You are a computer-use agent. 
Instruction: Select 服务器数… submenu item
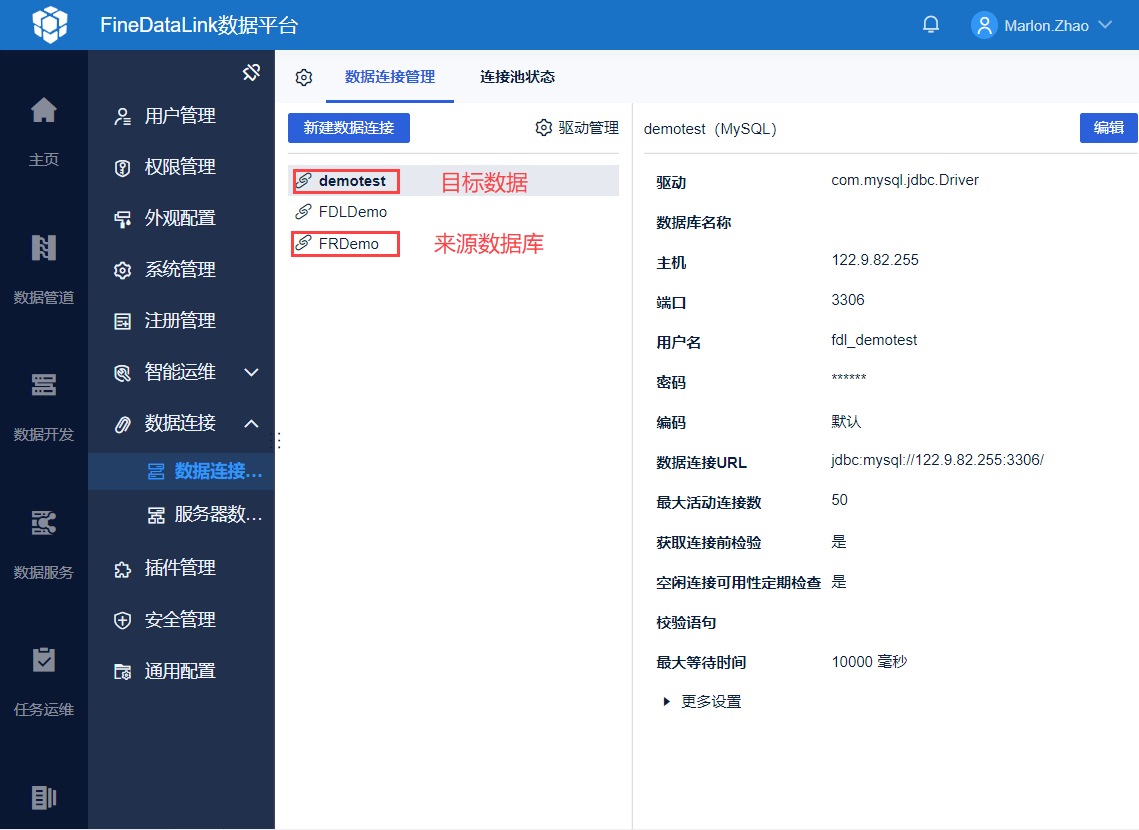pyautogui.click(x=182, y=515)
